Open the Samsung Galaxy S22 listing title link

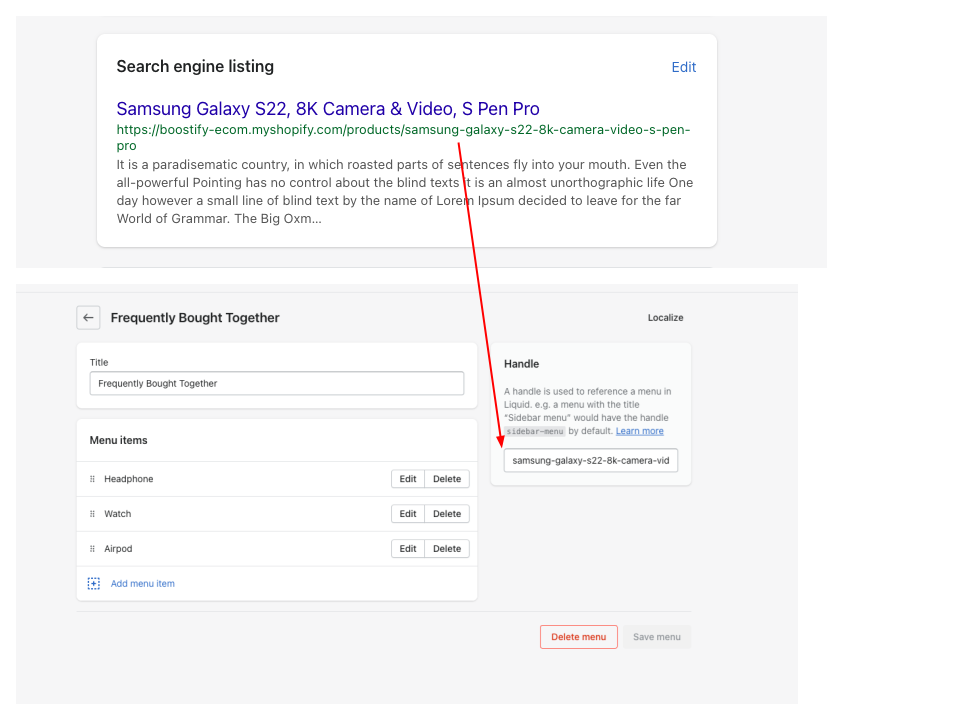click(x=328, y=108)
